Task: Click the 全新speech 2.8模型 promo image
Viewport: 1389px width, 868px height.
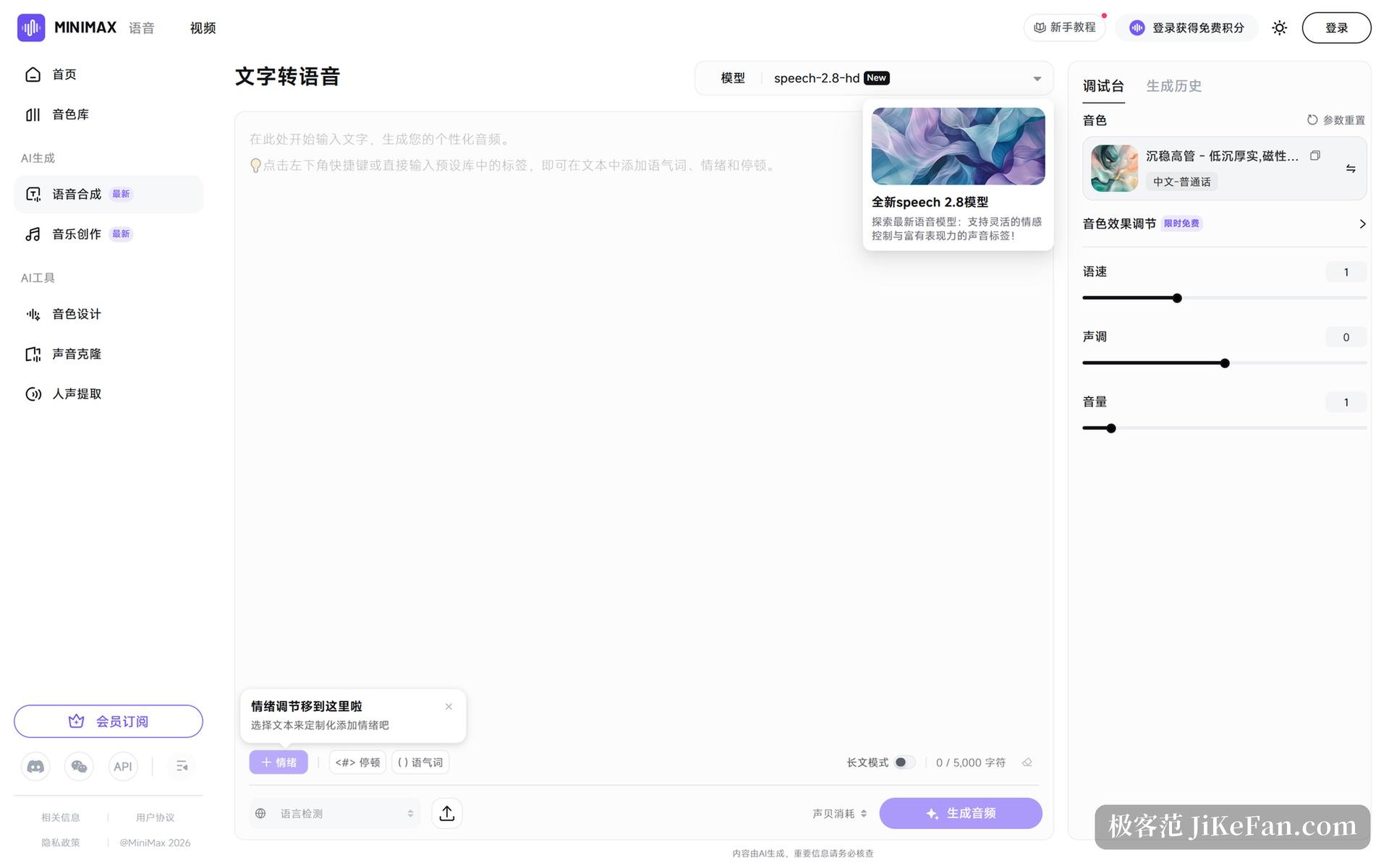Action: click(958, 146)
